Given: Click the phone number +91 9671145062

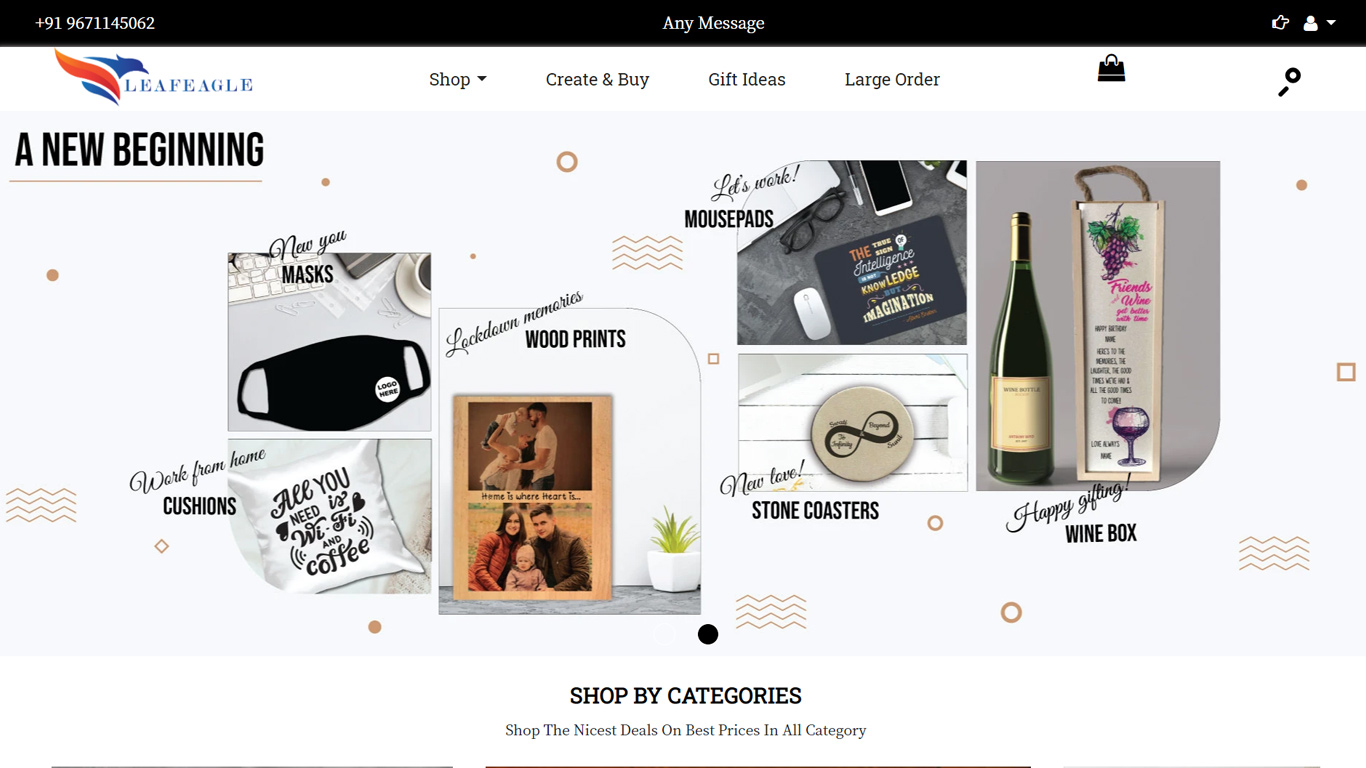Looking at the screenshot, I should click(95, 23).
